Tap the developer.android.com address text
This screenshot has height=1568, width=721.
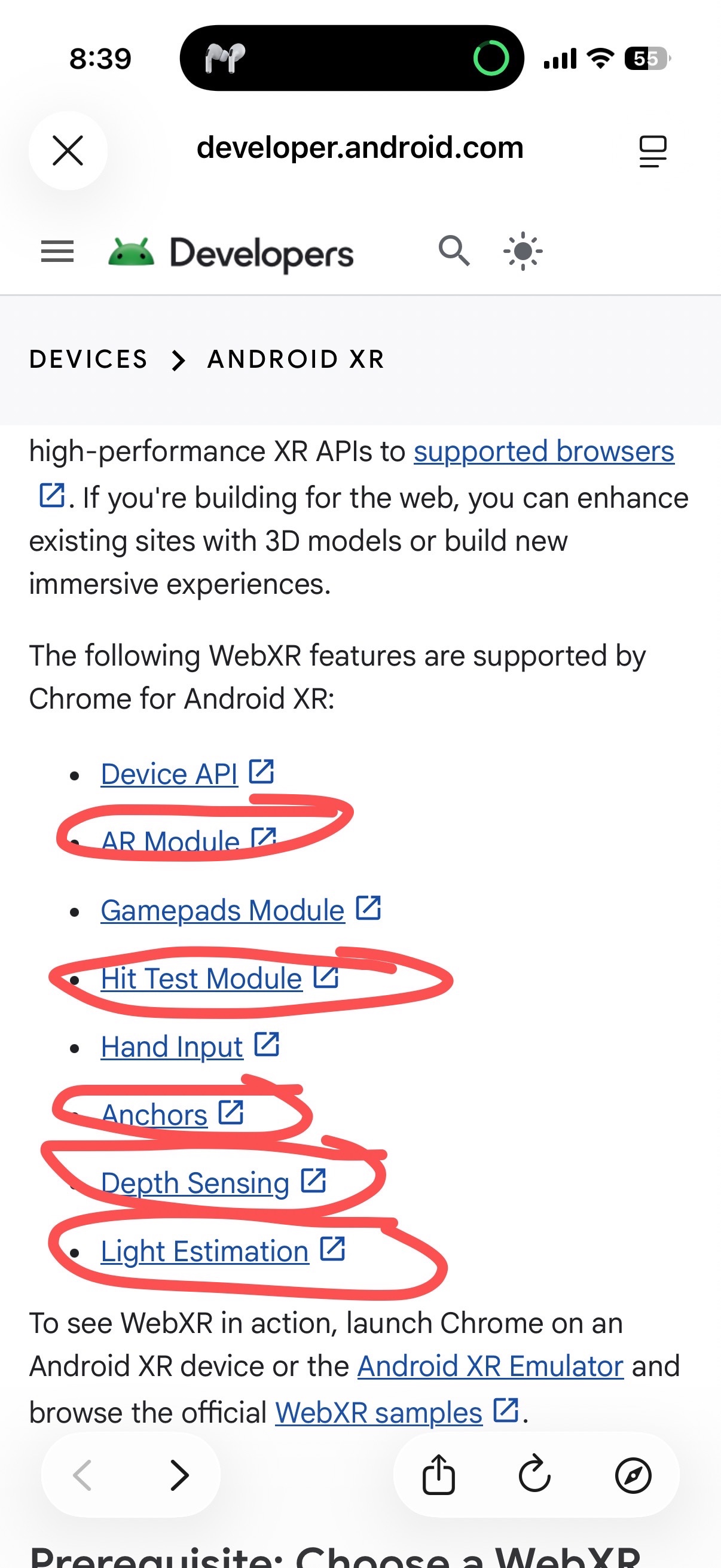coord(359,148)
